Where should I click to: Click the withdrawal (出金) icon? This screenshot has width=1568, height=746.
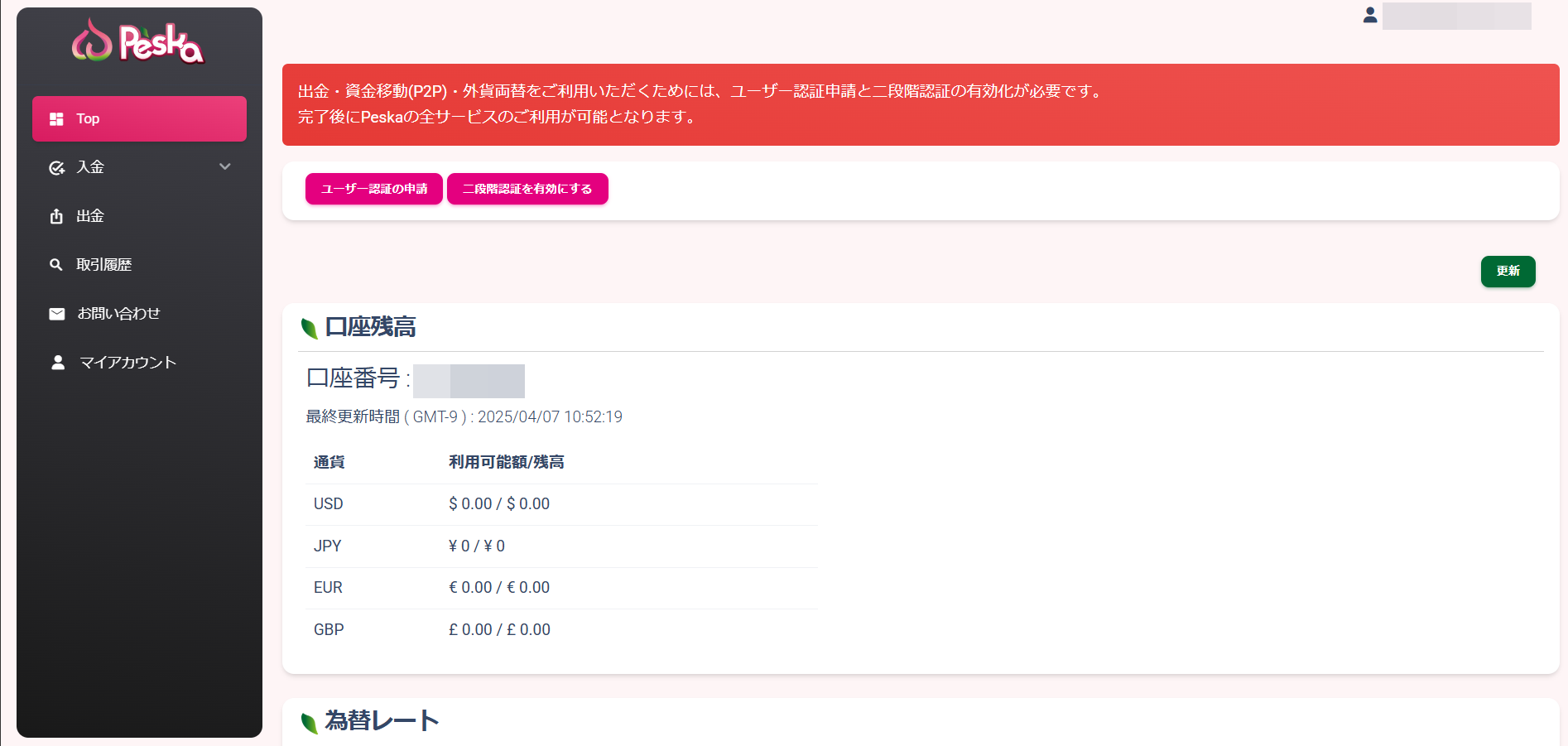click(56, 217)
